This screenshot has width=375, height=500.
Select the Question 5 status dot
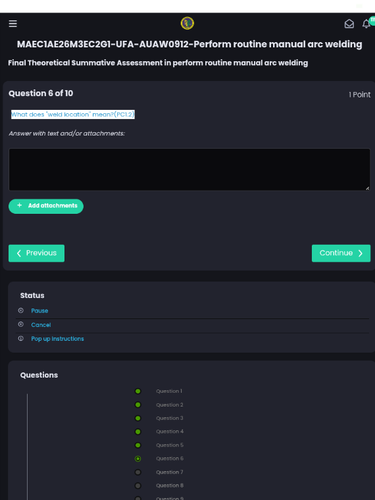[138, 445]
